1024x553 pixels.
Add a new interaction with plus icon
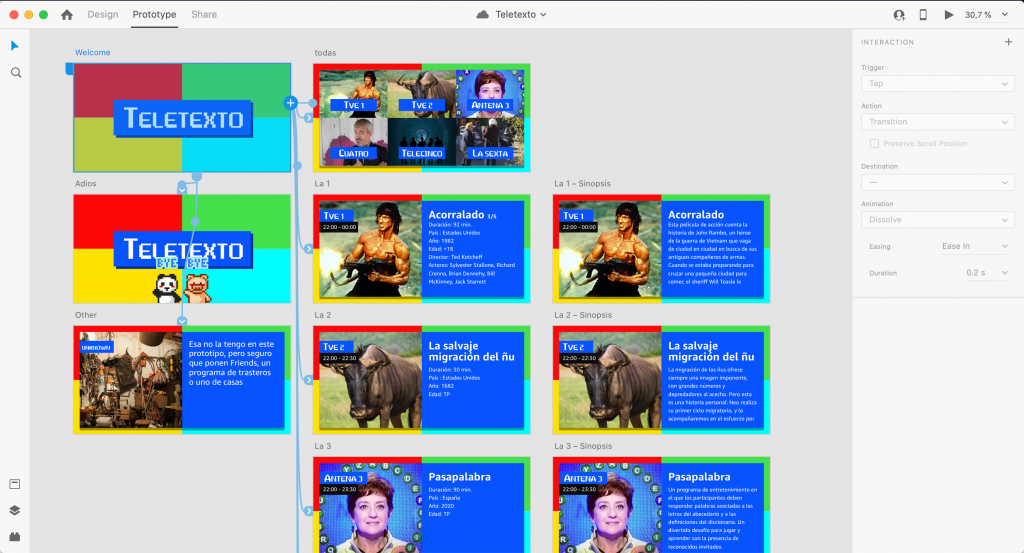(x=1008, y=42)
